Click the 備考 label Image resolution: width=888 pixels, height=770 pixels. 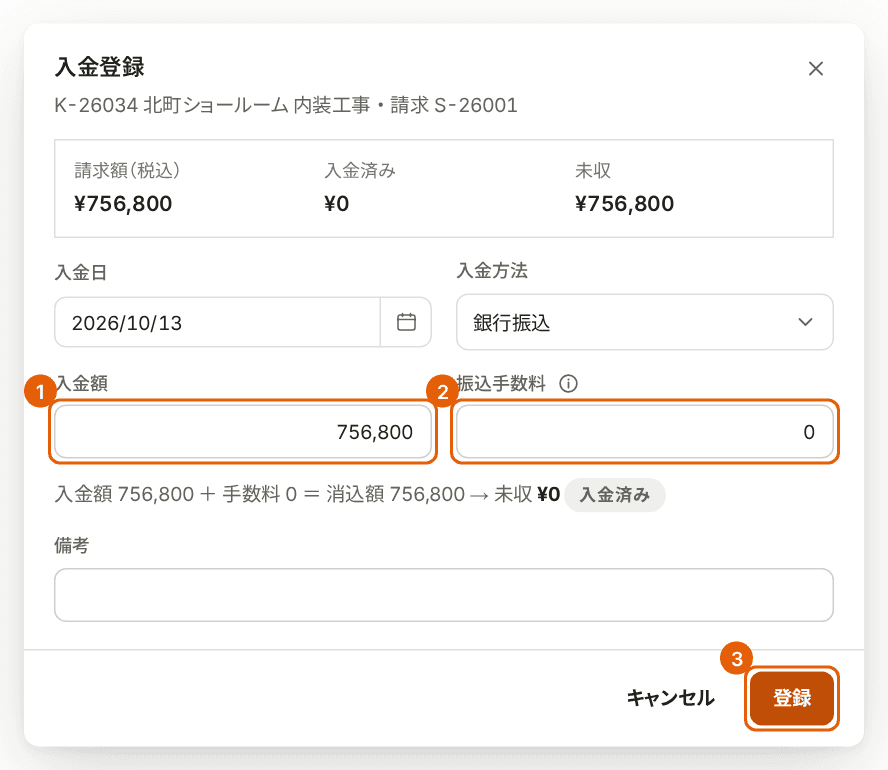click(x=72, y=545)
